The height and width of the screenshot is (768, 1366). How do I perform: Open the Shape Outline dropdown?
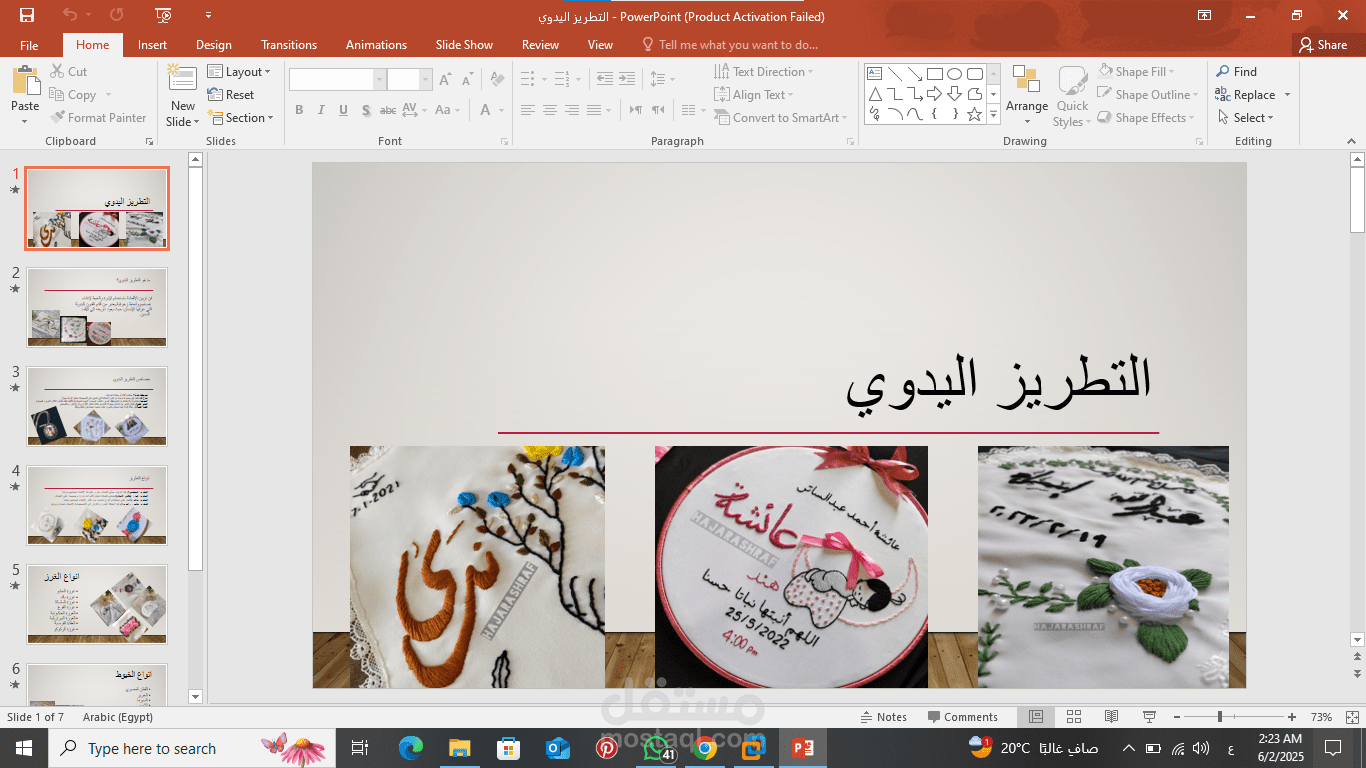pos(1147,95)
